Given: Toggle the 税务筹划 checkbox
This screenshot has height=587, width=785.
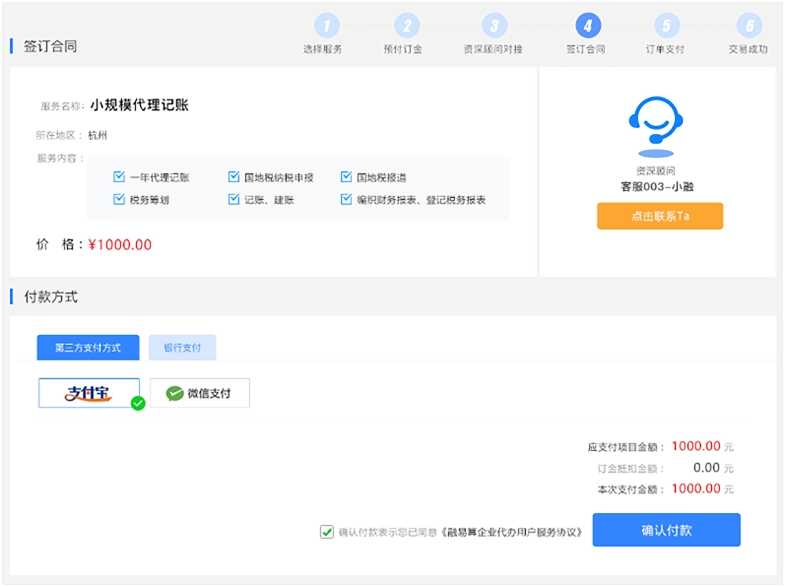Looking at the screenshot, I should pos(119,199).
